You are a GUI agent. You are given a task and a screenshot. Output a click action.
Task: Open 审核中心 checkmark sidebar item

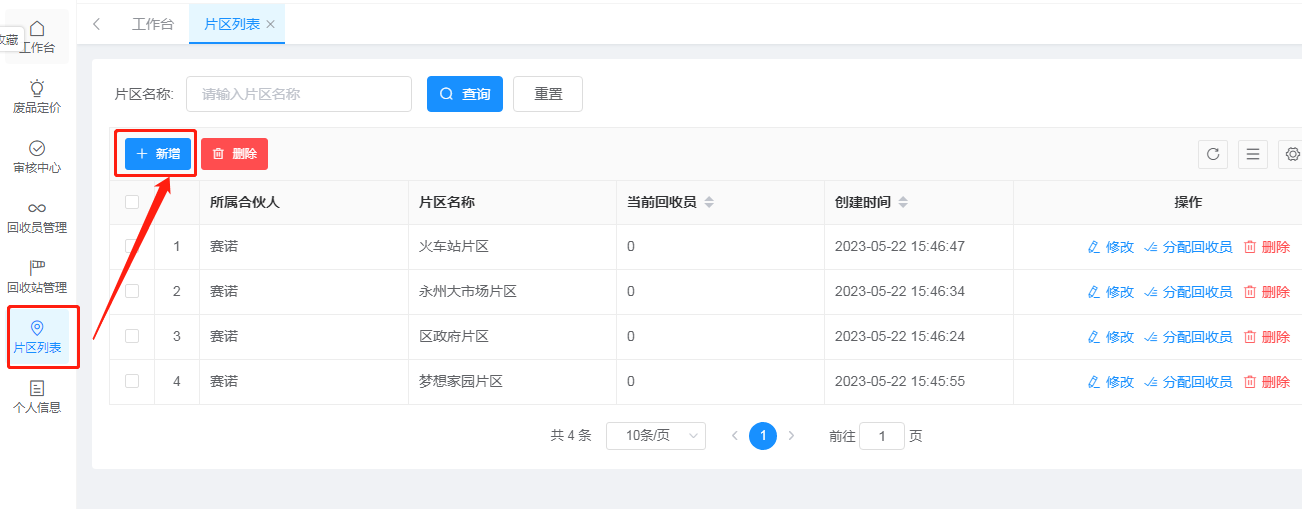coord(37,157)
